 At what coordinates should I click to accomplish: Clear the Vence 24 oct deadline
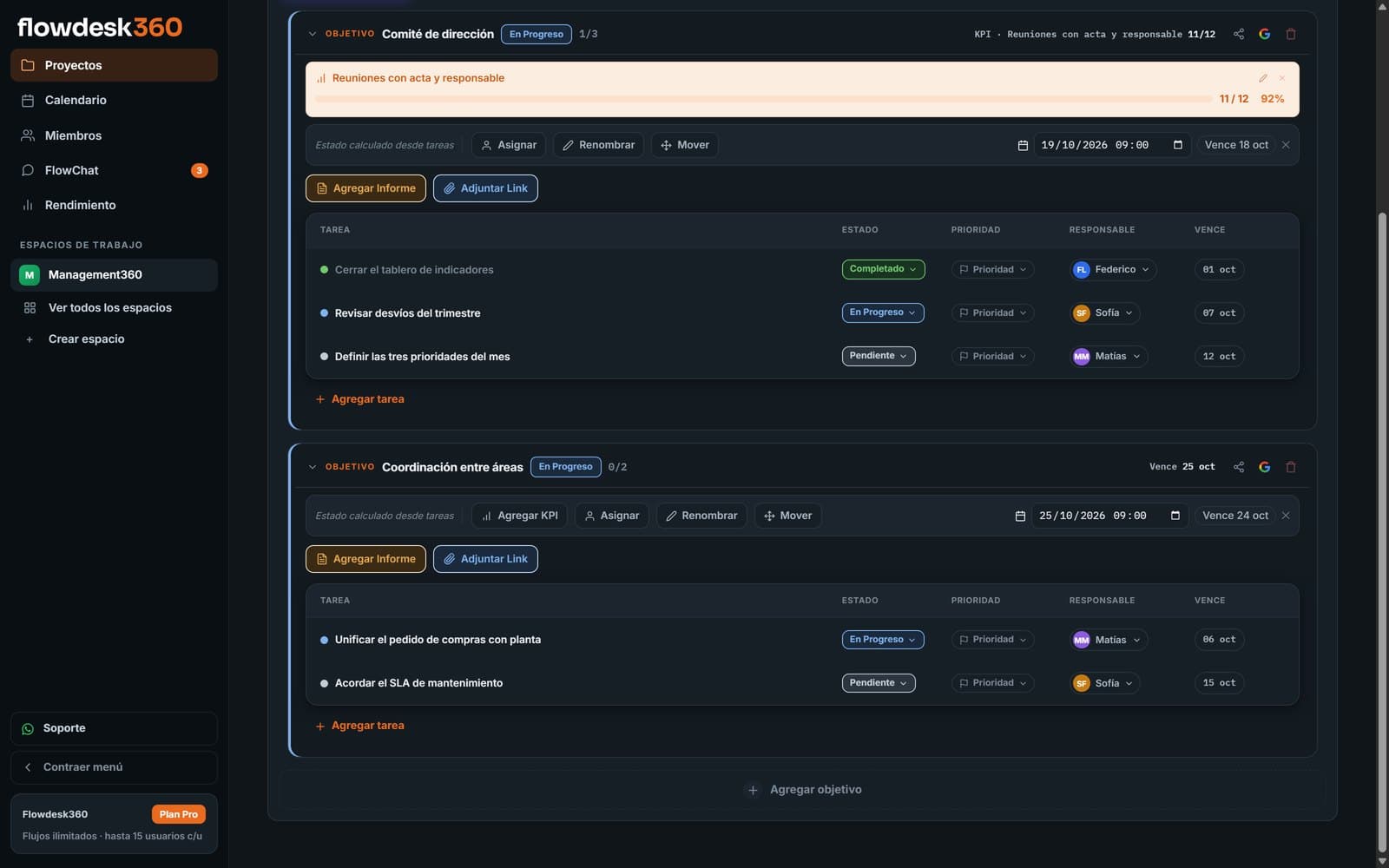[1286, 516]
